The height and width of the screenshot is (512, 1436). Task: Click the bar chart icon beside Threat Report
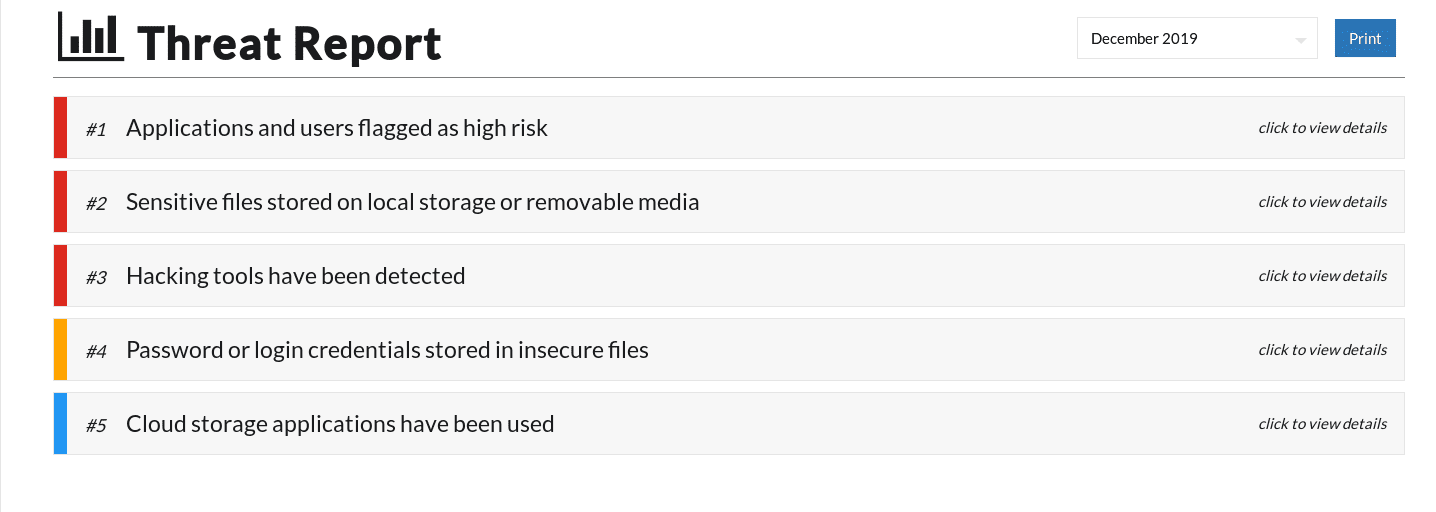[x=91, y=37]
